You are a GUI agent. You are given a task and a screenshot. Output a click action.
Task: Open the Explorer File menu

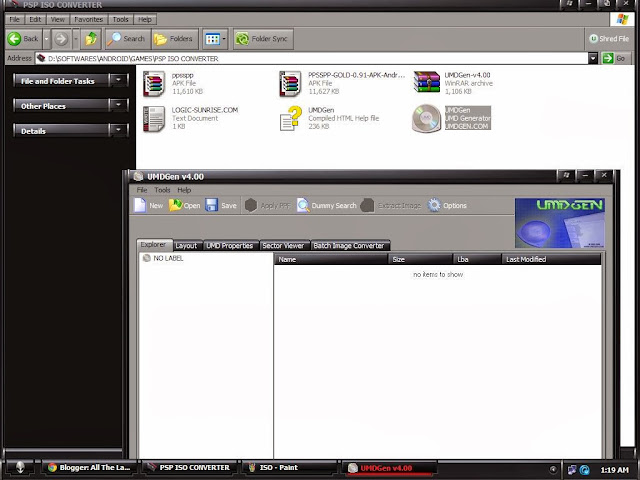(x=14, y=19)
